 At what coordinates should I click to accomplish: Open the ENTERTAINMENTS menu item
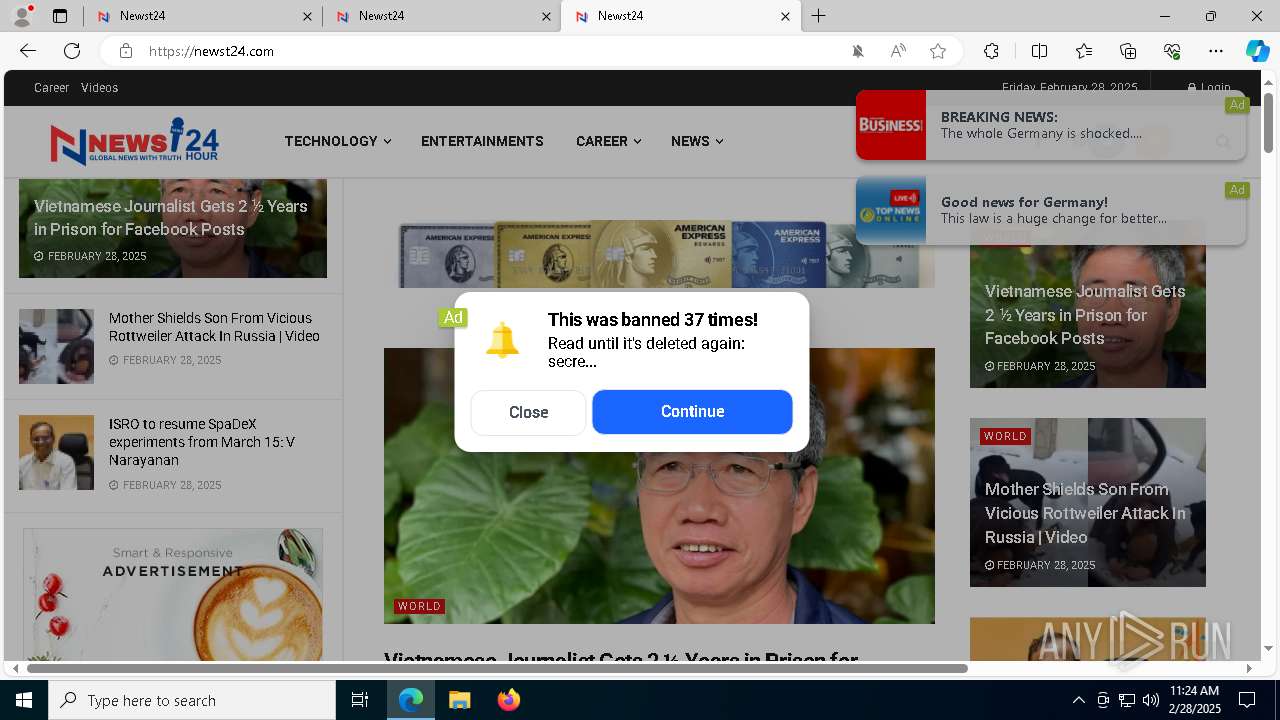[482, 141]
